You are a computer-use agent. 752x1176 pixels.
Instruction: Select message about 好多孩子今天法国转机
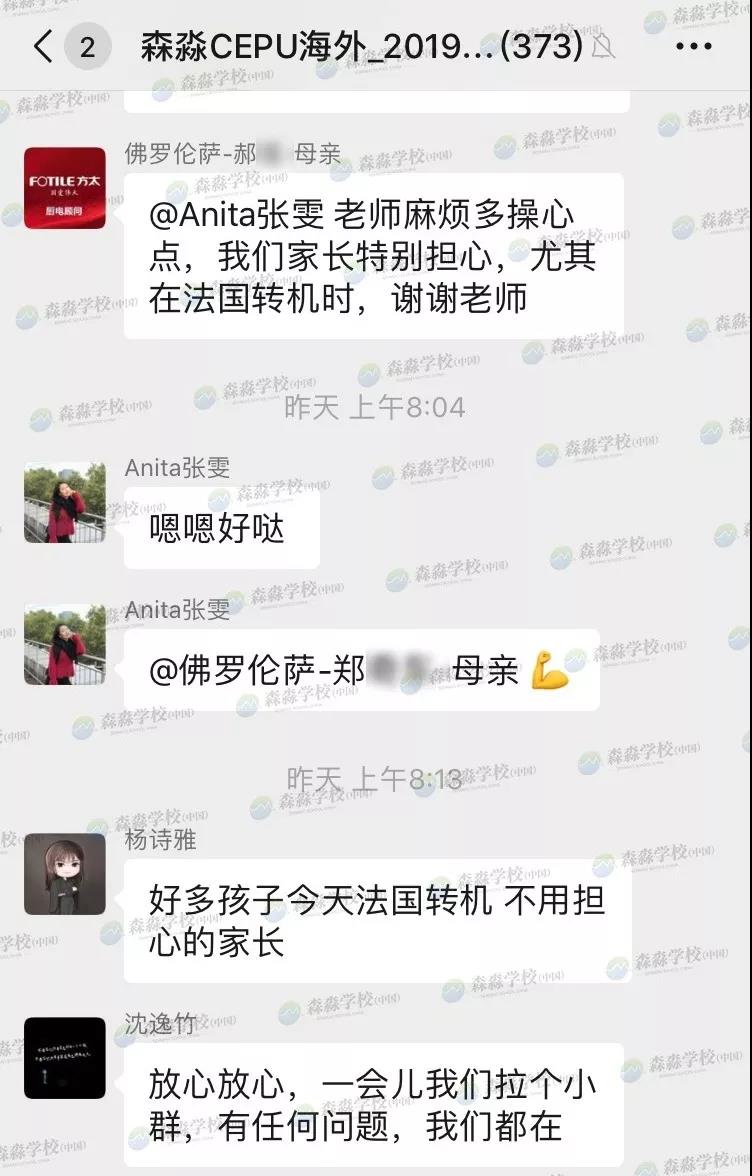point(377,921)
